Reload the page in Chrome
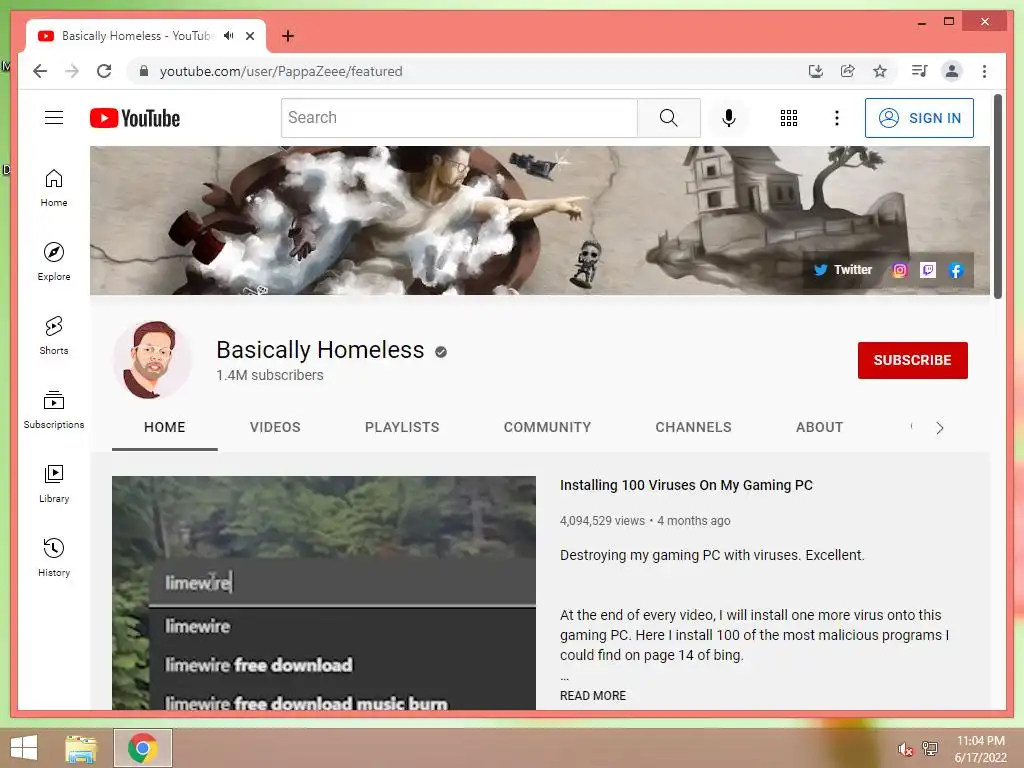This screenshot has height=768, width=1024. (x=104, y=71)
